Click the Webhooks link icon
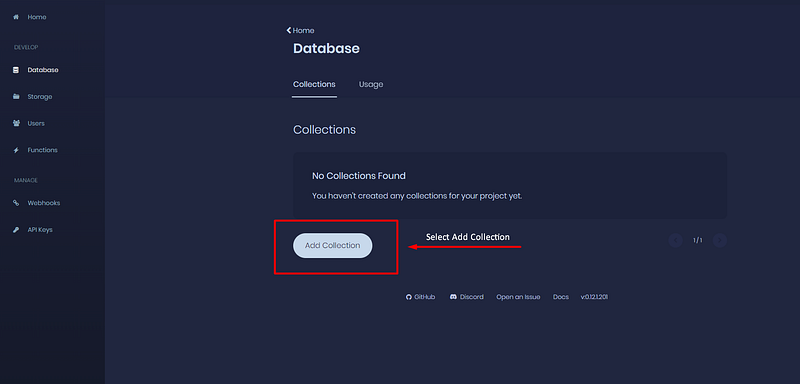 click(16, 203)
